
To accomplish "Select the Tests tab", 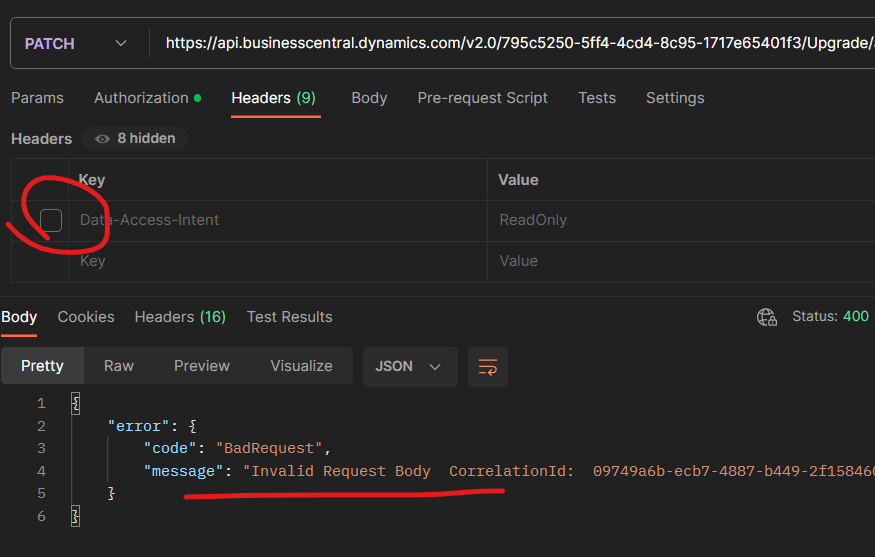I will [596, 98].
